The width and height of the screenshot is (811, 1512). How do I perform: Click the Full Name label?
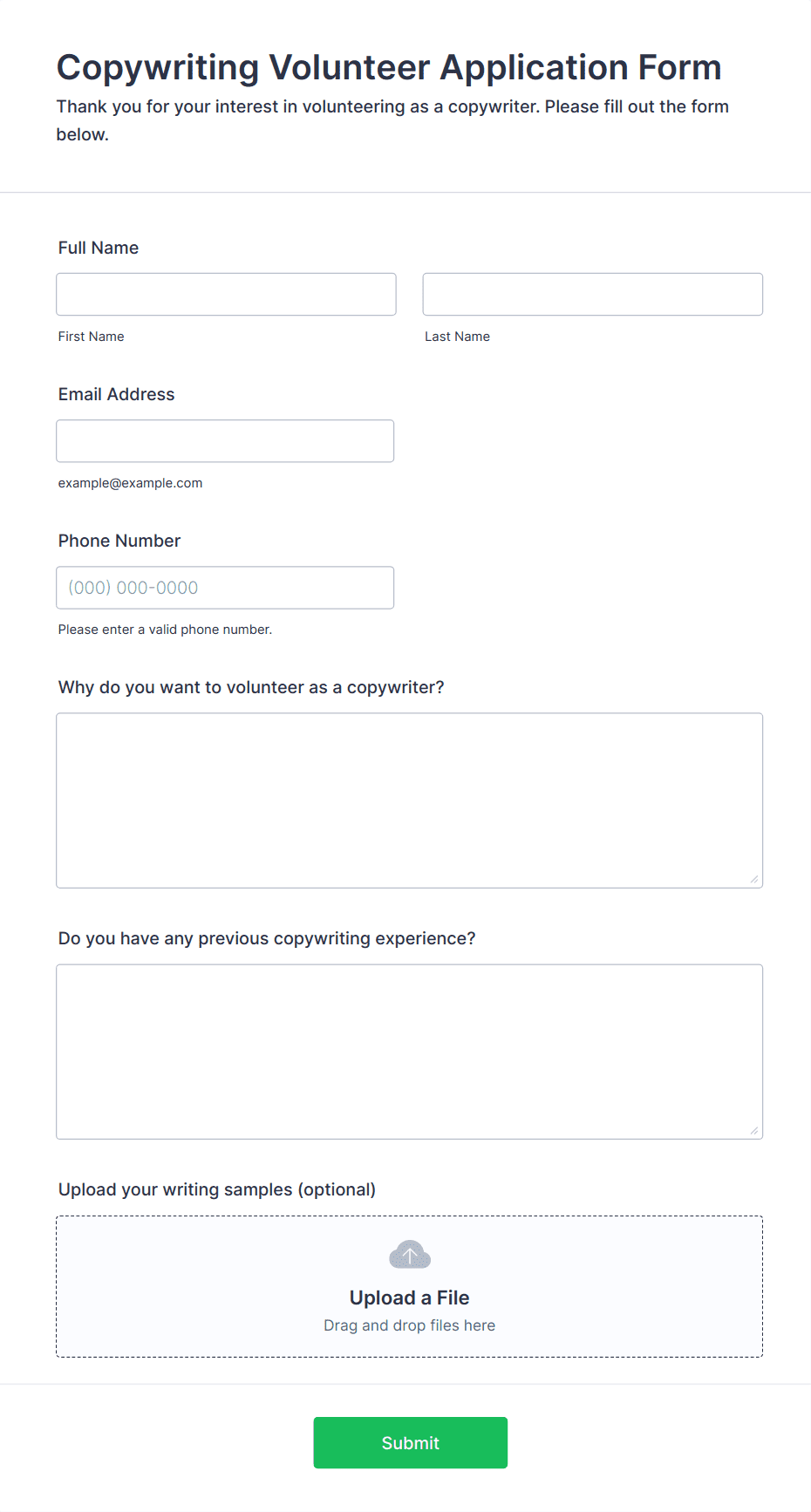(x=99, y=248)
